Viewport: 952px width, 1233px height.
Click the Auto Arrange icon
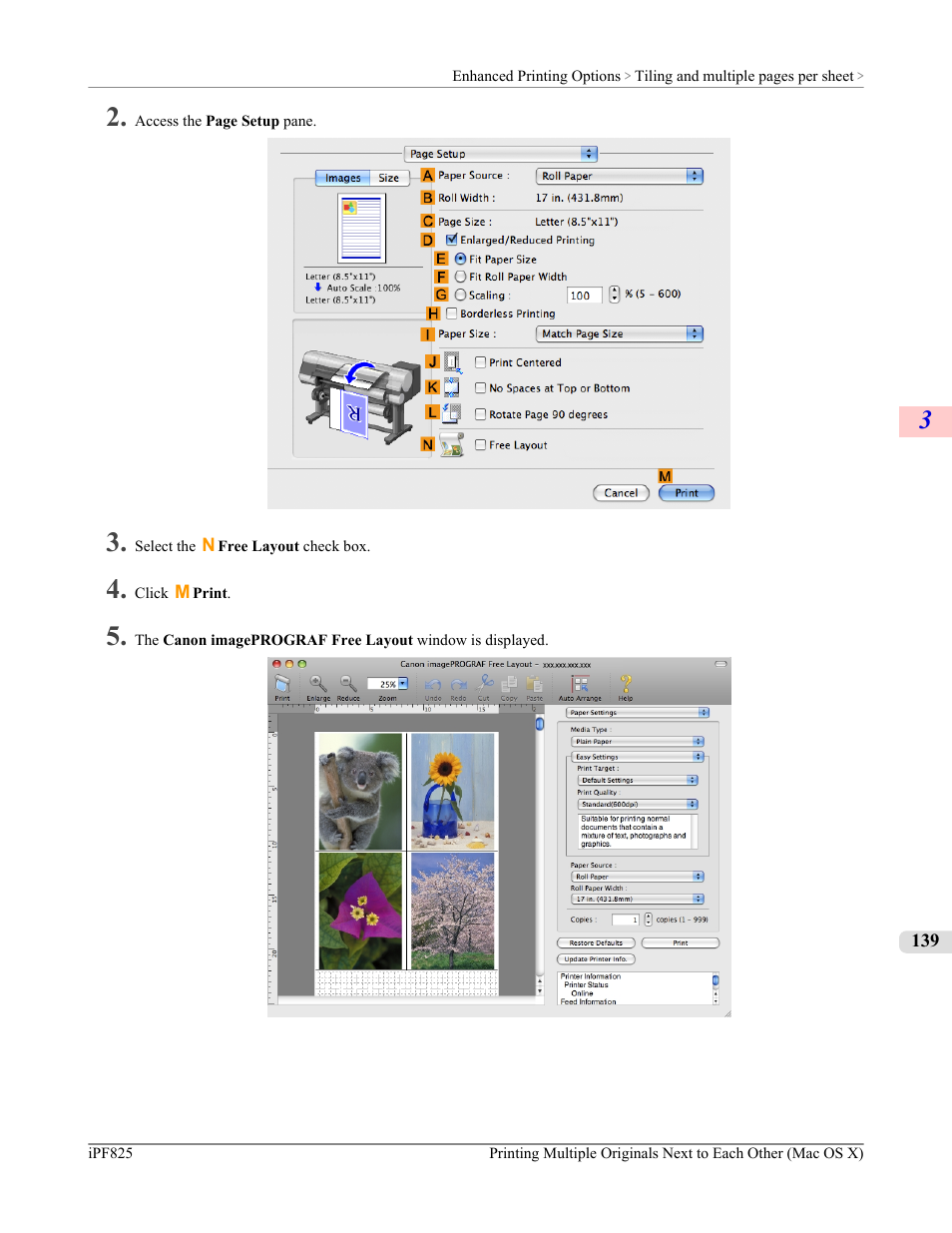580,684
